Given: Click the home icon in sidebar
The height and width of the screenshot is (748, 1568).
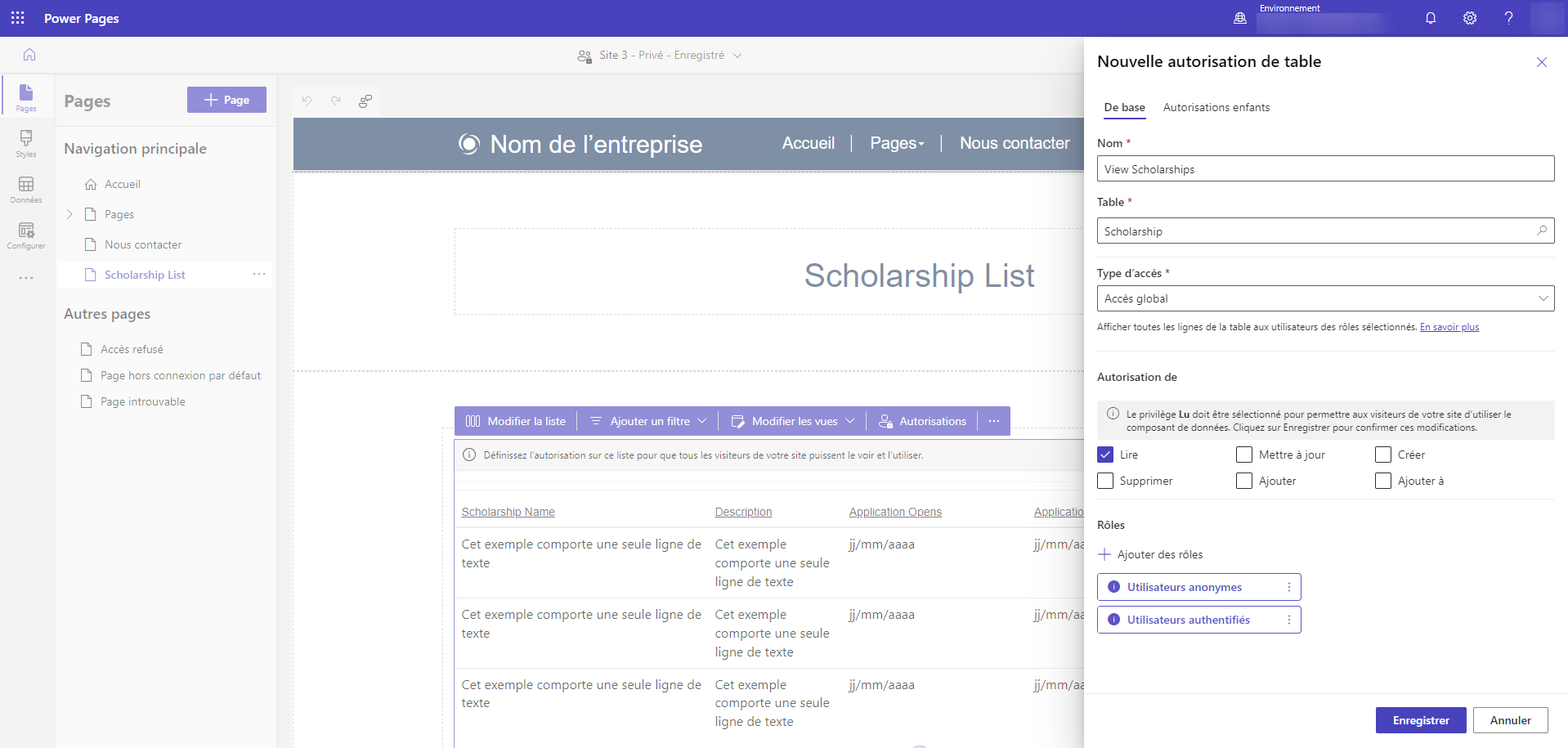Looking at the screenshot, I should click(x=29, y=55).
